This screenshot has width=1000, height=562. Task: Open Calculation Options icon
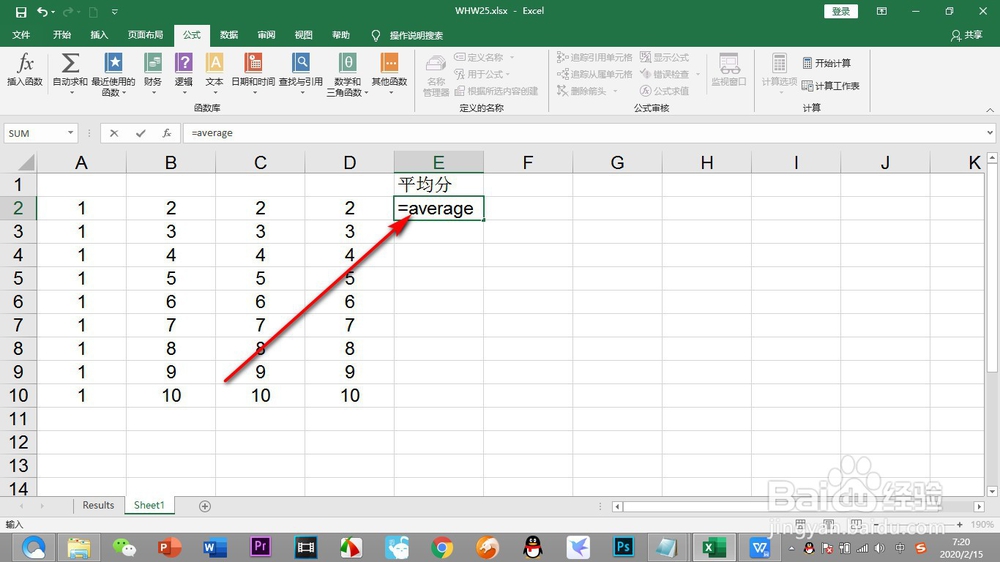pos(779,63)
